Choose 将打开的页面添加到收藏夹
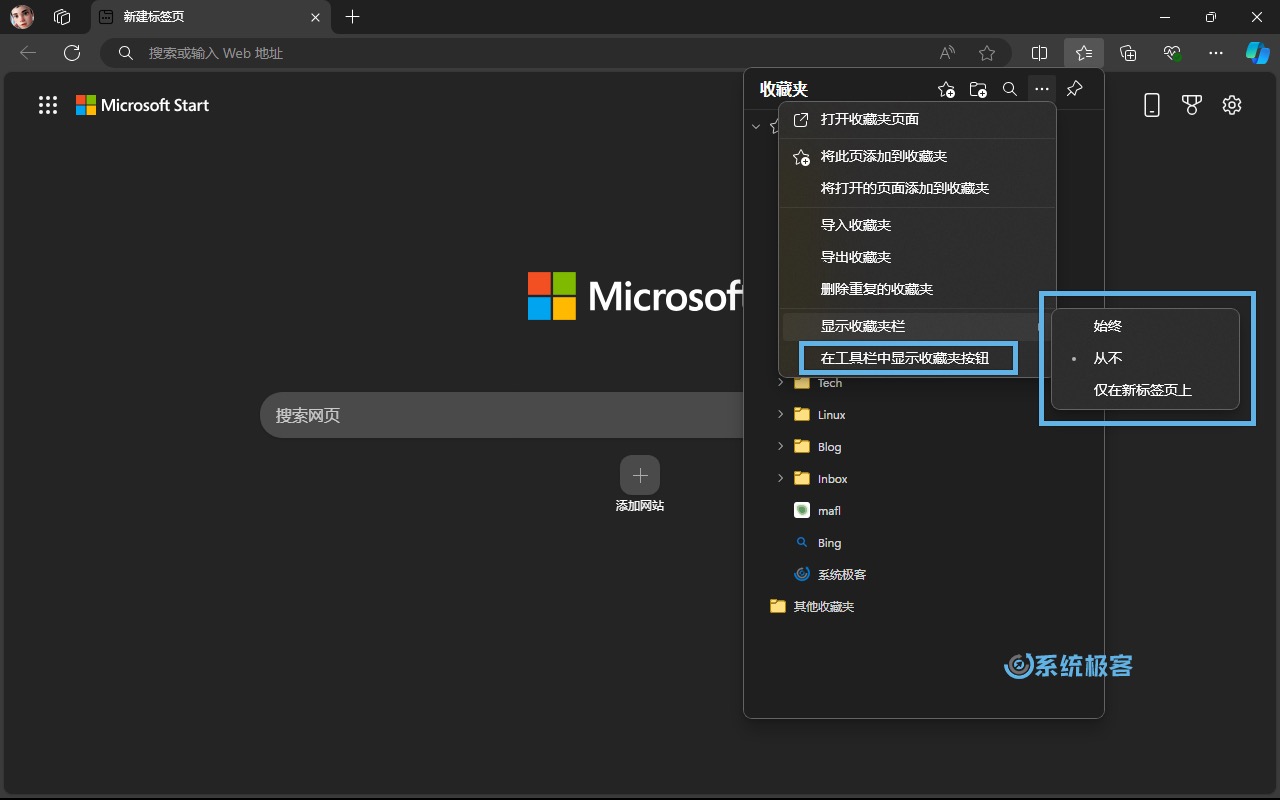The height and width of the screenshot is (800, 1280). [917, 188]
